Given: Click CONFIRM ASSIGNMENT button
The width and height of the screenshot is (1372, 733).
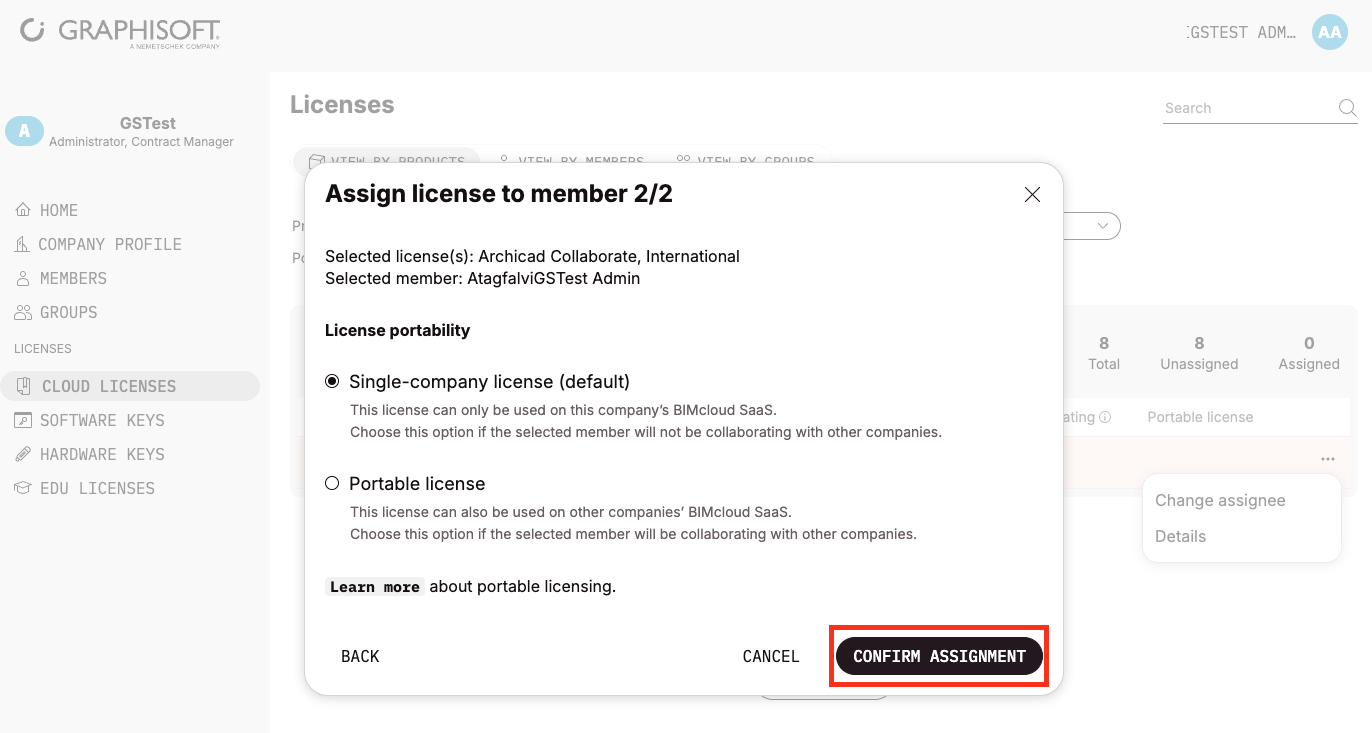Looking at the screenshot, I should click(x=939, y=656).
